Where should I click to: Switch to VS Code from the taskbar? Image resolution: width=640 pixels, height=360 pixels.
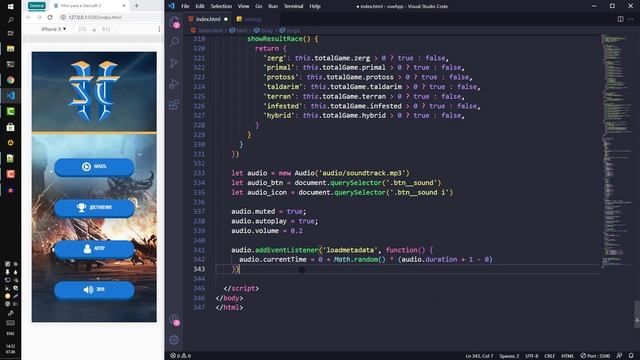11,96
